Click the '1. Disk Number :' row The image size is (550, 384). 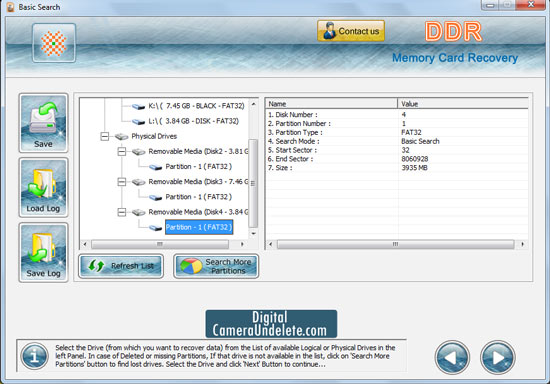click(x=397, y=115)
